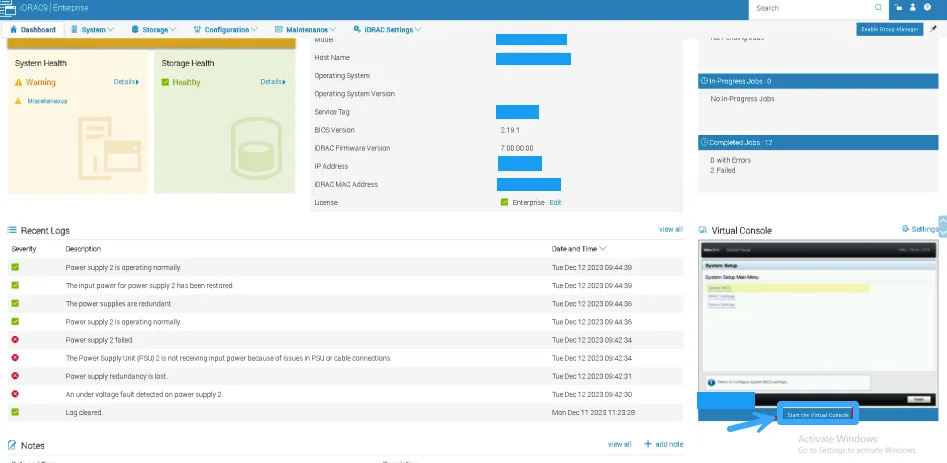The width and height of the screenshot is (947, 463).
Task: Click the help question mark icon
Action: click(x=927, y=8)
